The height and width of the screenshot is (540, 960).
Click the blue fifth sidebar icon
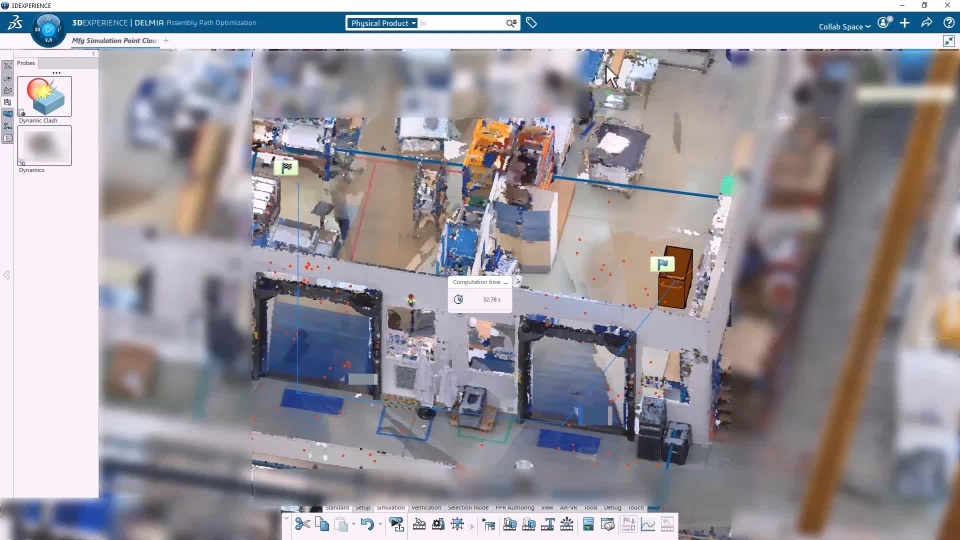coord(7,114)
